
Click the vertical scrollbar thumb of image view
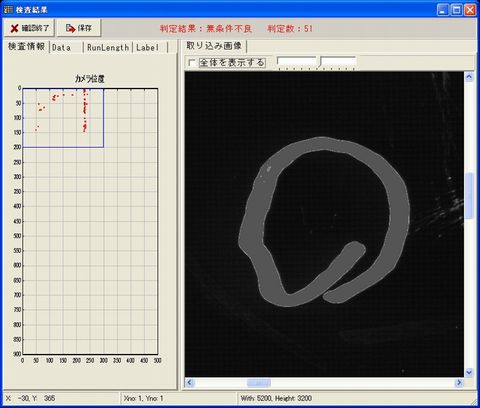click(469, 196)
